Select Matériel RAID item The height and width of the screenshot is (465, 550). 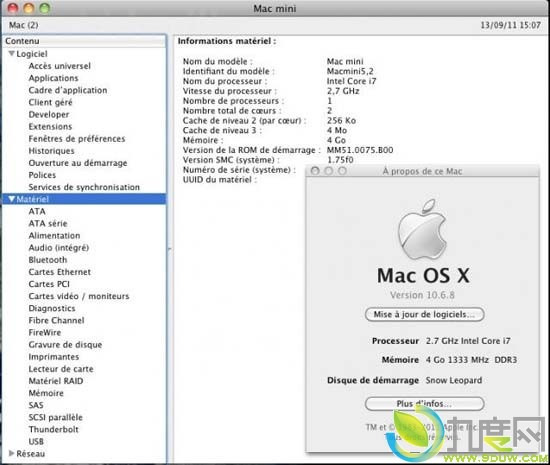pyautogui.click(x=56, y=381)
